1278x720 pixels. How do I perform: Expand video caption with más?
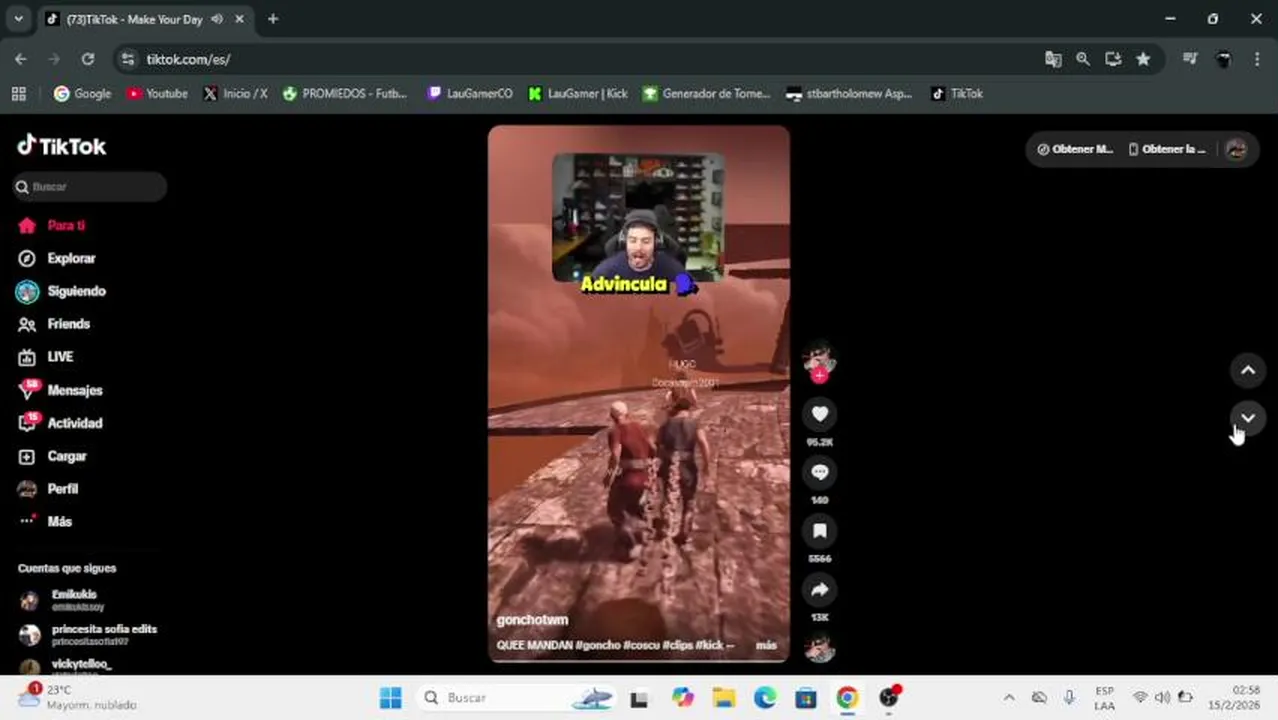[766, 645]
